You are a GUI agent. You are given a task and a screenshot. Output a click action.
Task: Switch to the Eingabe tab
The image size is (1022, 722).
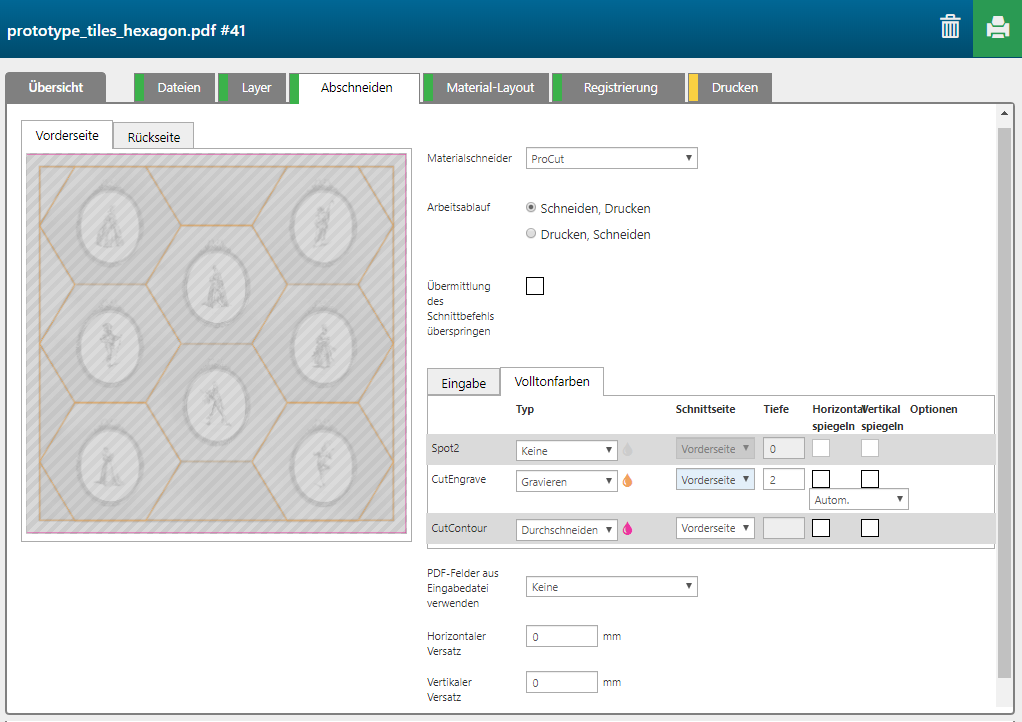(x=463, y=383)
